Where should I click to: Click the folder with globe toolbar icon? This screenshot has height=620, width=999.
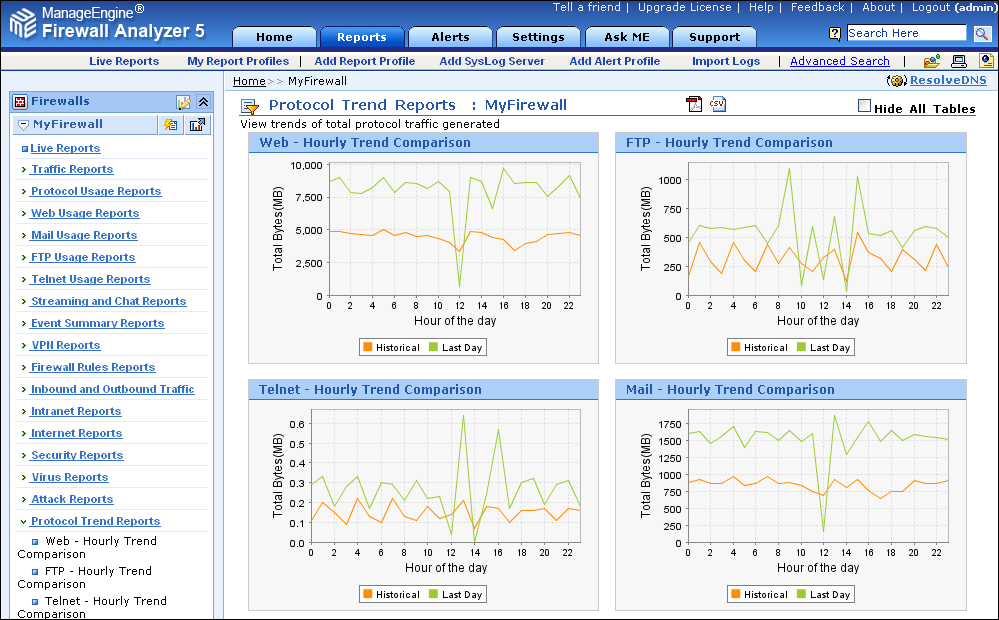tap(931, 61)
